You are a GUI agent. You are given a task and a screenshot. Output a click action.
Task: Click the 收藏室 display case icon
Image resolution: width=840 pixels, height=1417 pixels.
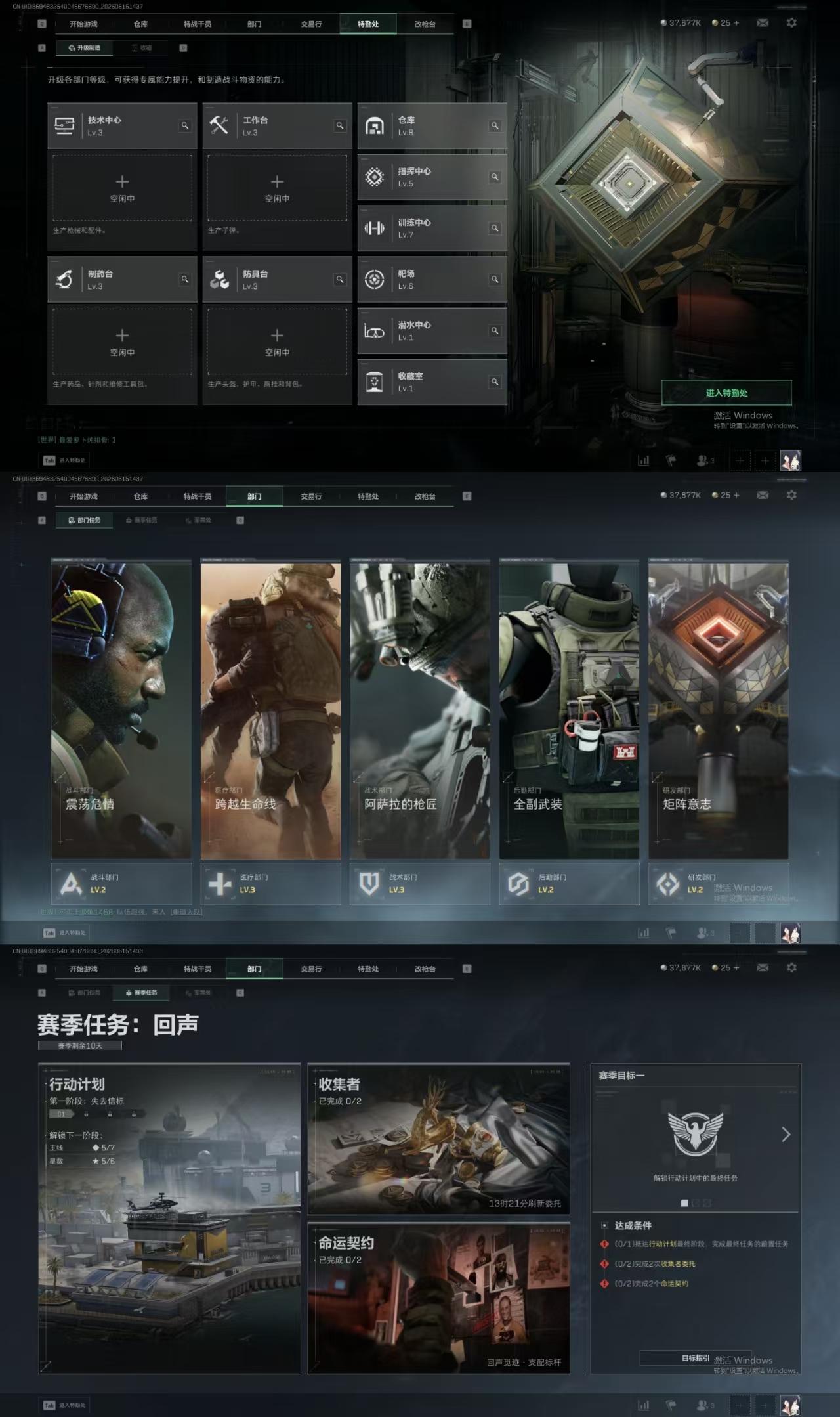click(374, 381)
